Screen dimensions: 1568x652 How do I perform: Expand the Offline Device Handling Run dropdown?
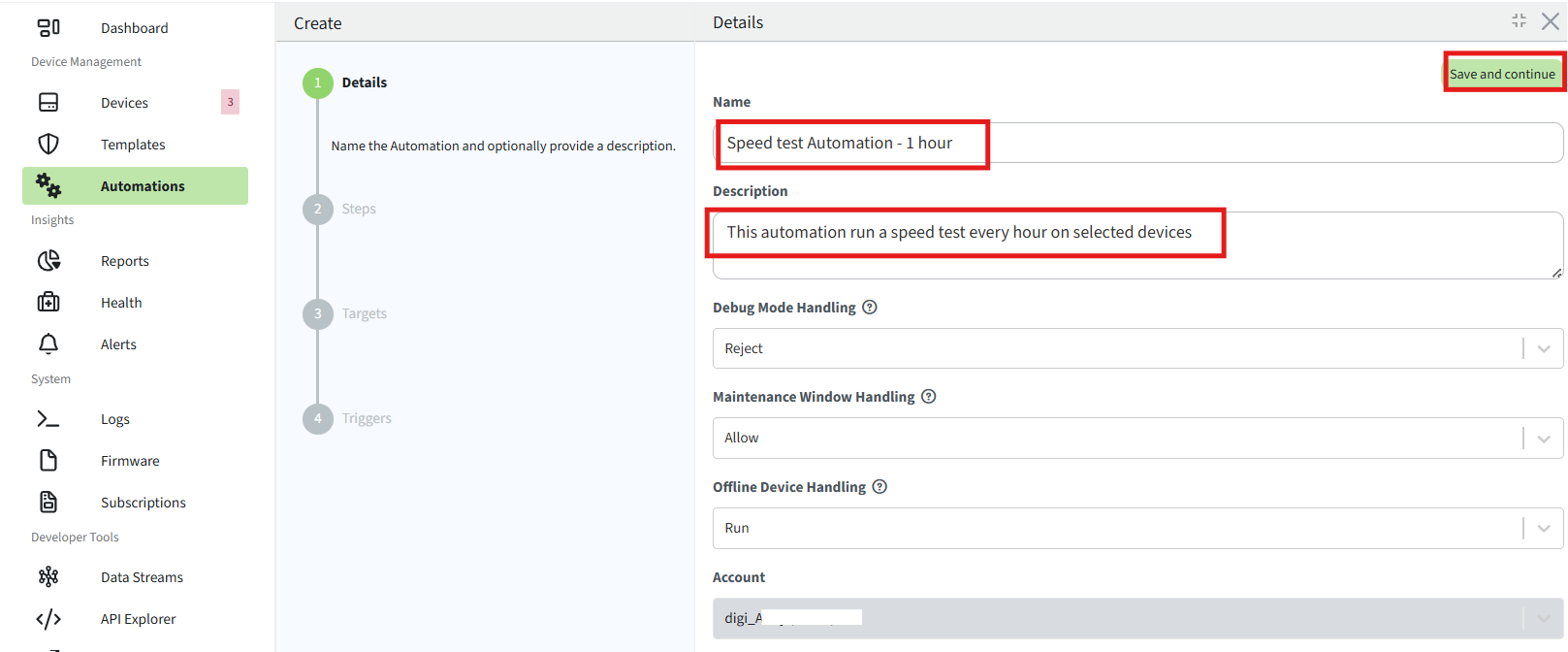[1543, 529]
